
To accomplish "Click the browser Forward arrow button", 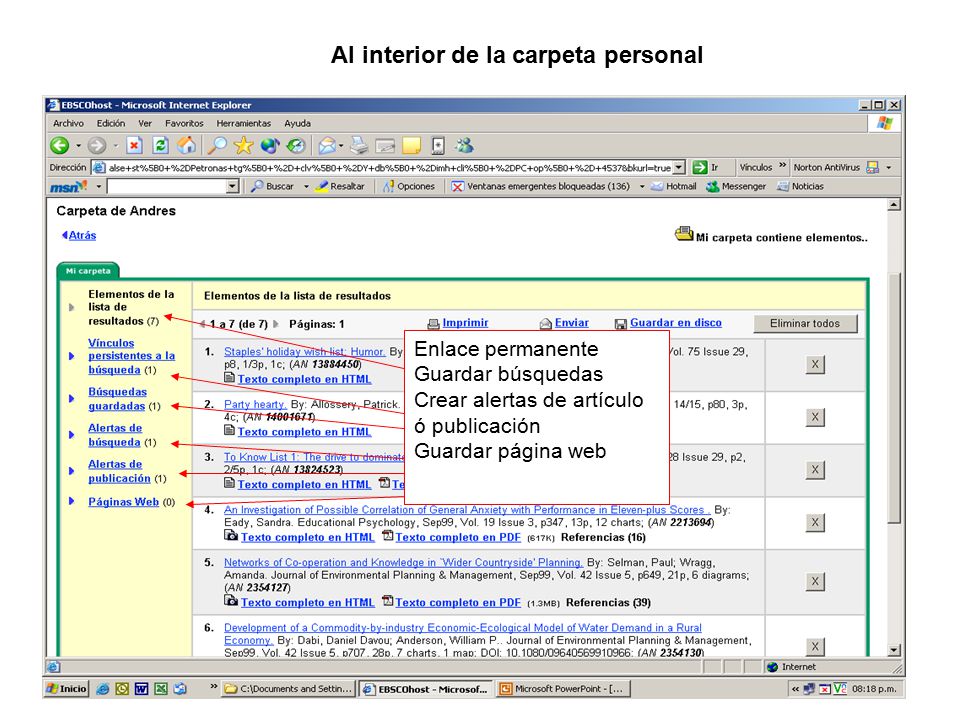I will point(96,146).
